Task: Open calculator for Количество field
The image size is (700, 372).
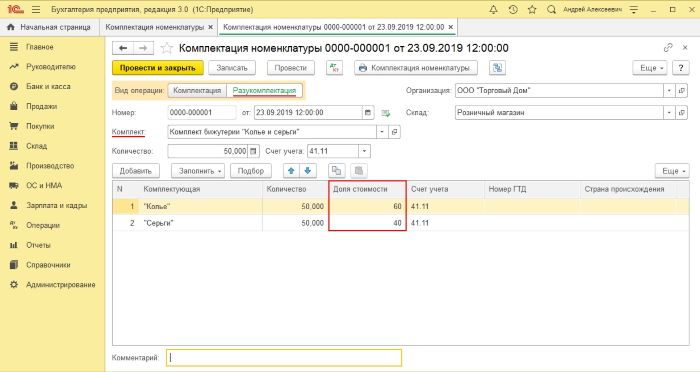Action: (253, 151)
